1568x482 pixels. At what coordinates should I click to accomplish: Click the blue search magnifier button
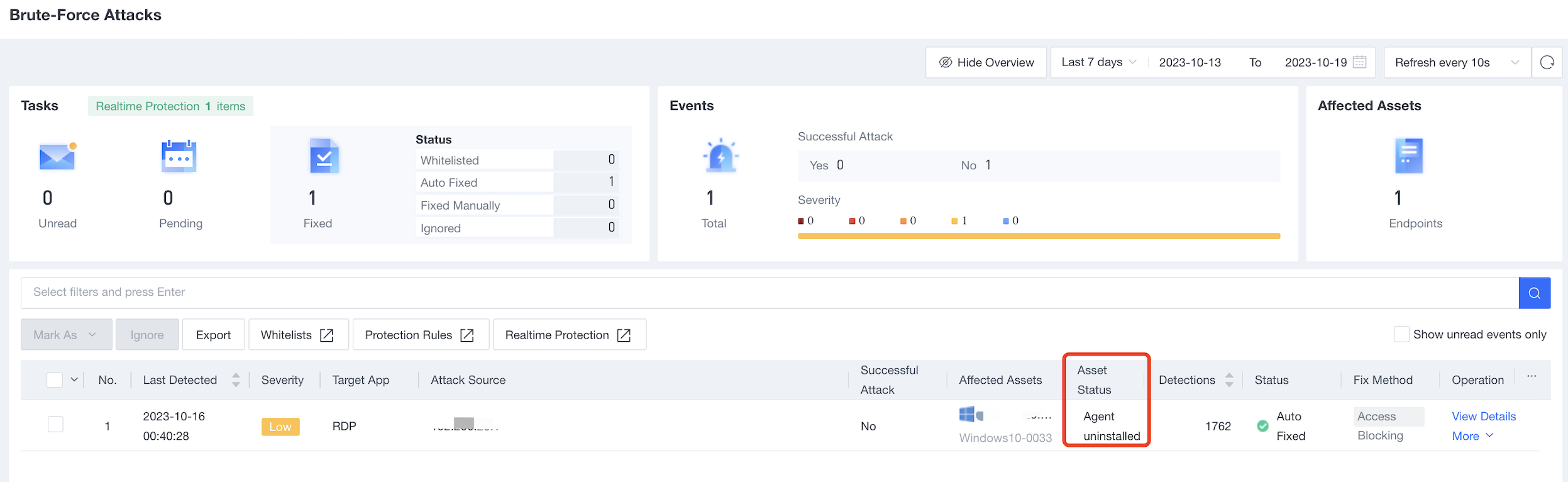[x=1534, y=293]
